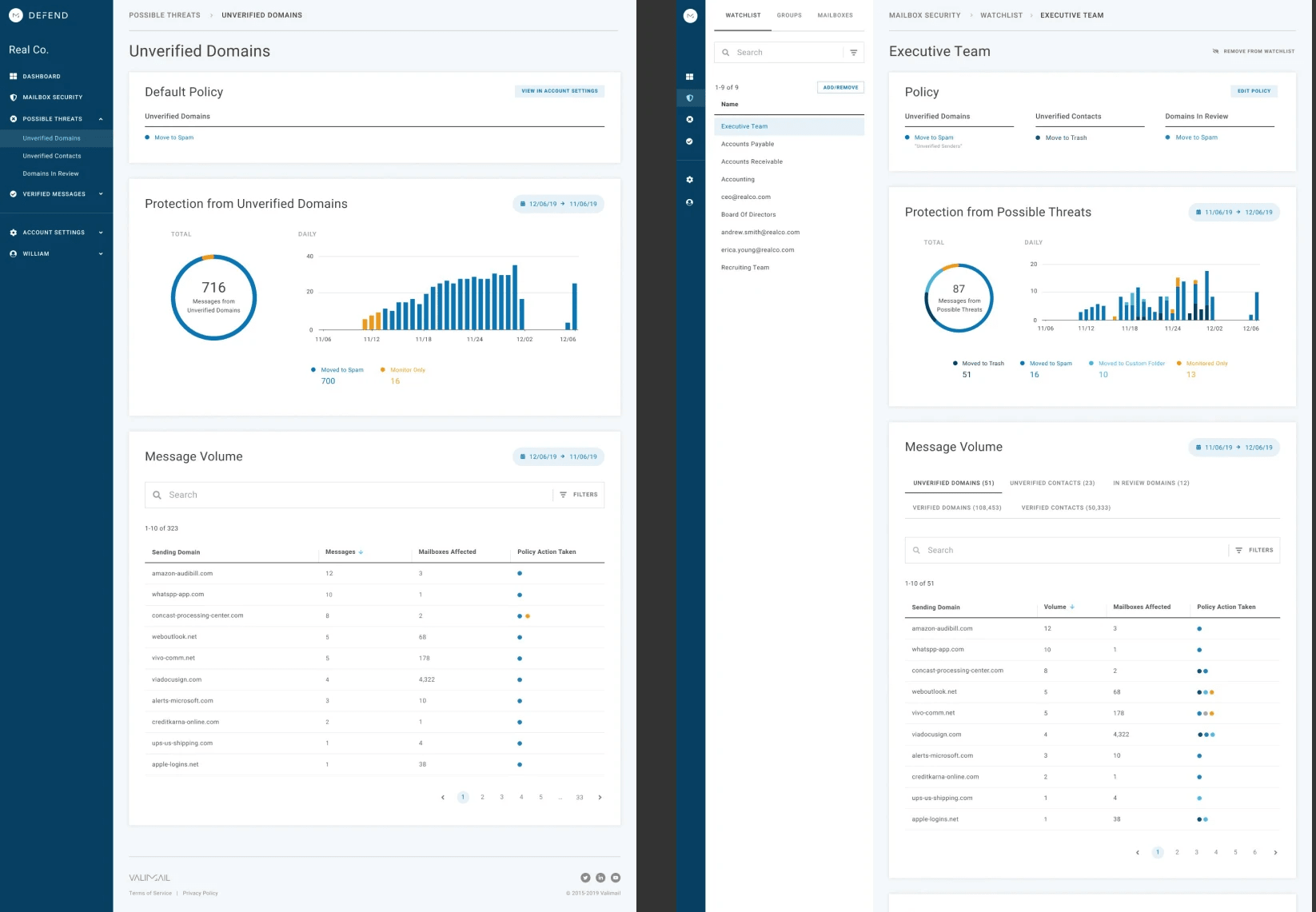This screenshot has height=912, width=1316.
Task: Click the shield icon in the collapsed sidebar
Action: point(690,98)
